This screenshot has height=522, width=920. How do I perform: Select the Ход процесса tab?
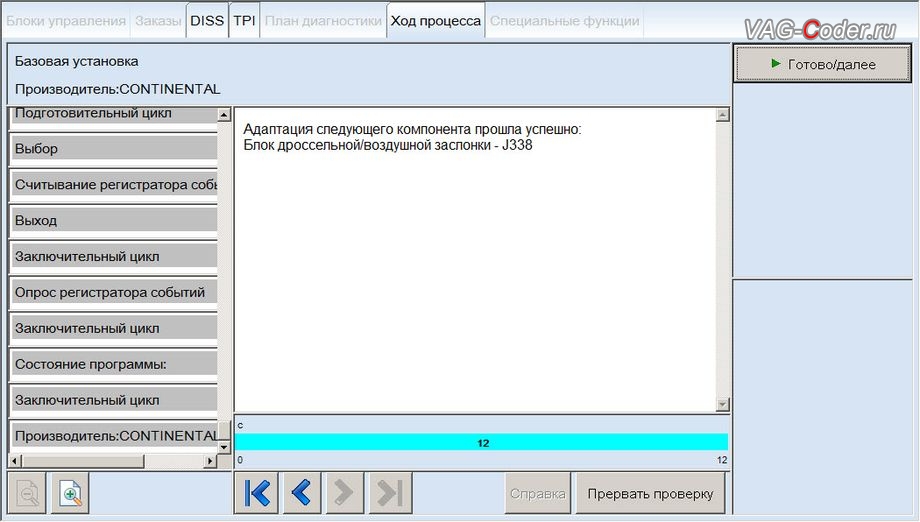tap(435, 21)
